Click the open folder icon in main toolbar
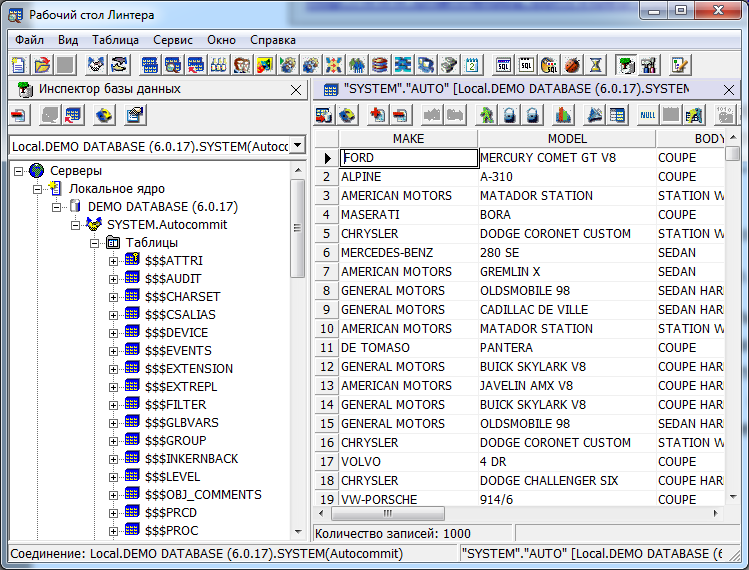Screen dimensions: 749x570 42,65
